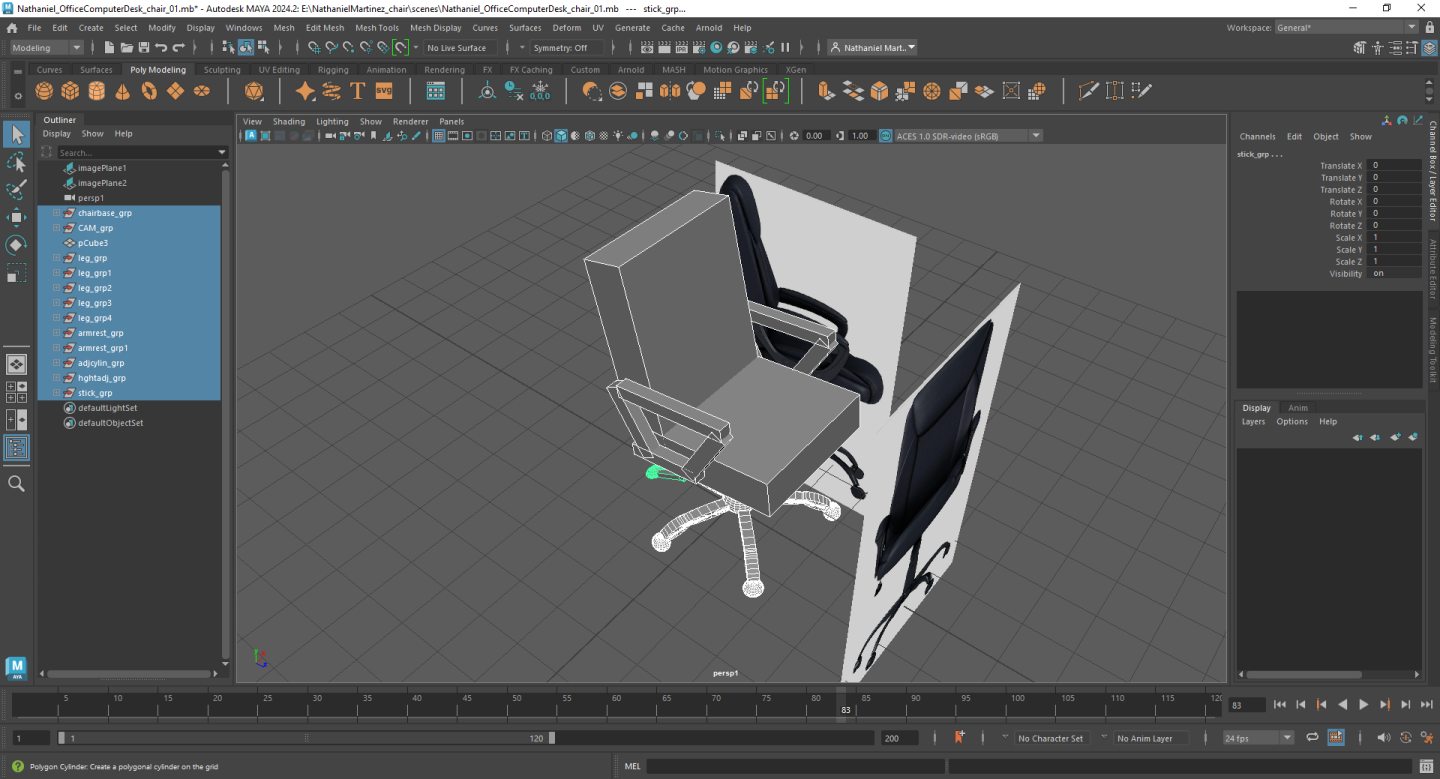Click the SVG import shelf icon

384,91
